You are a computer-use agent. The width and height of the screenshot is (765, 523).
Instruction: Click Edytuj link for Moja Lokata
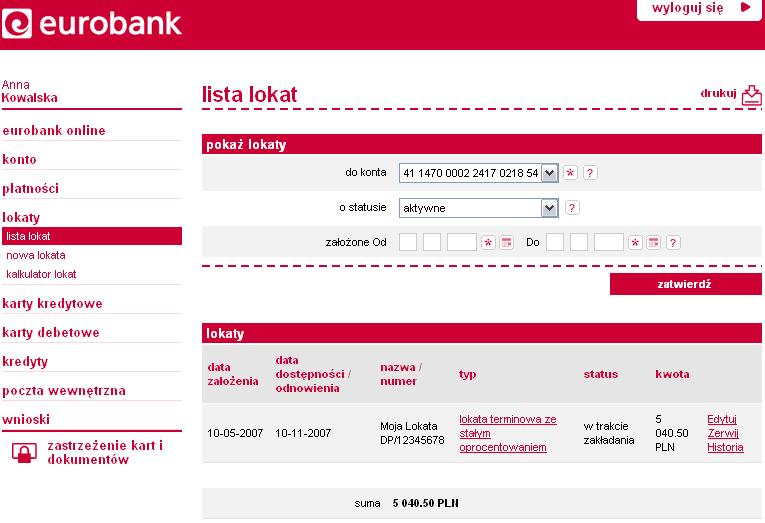(x=722, y=419)
